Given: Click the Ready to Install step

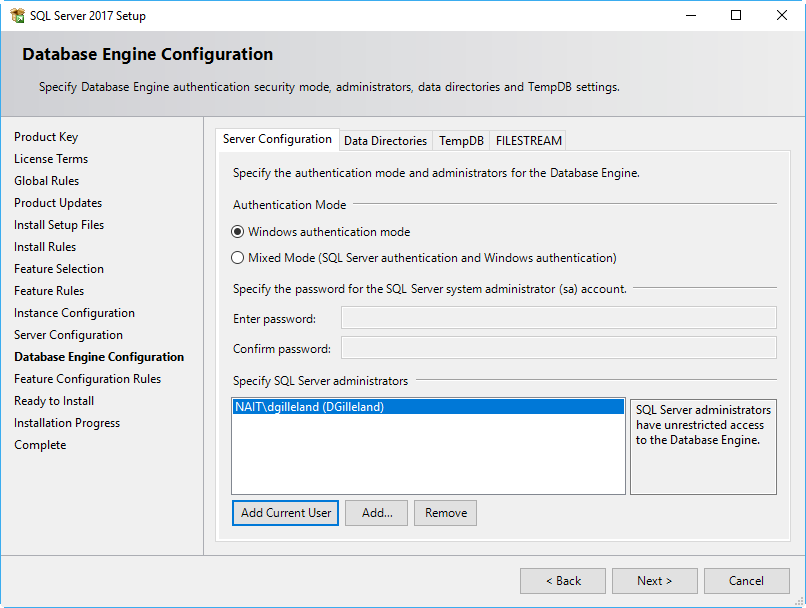Looking at the screenshot, I should pyautogui.click(x=54, y=401).
